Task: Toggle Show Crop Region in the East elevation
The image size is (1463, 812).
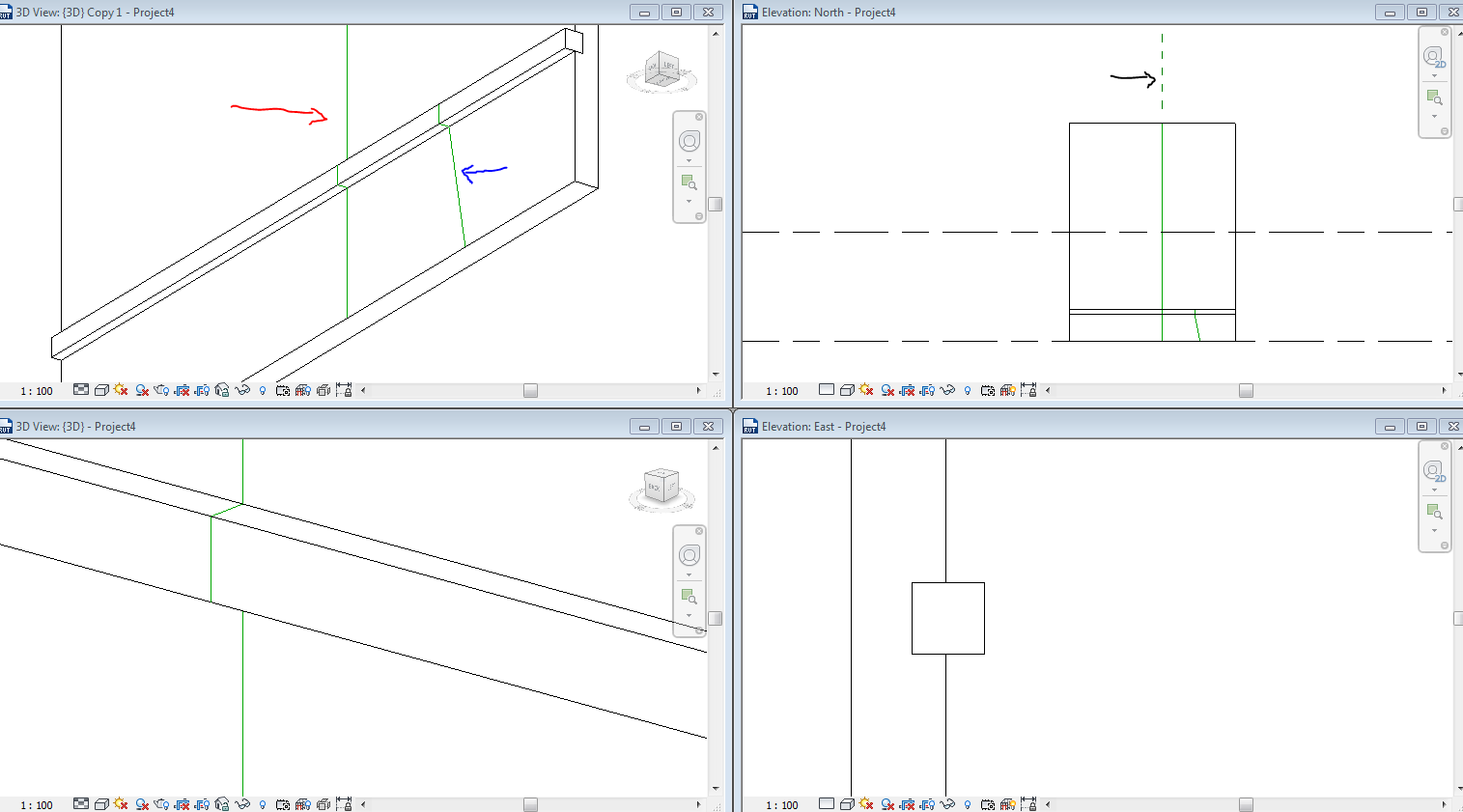Action: (x=926, y=803)
